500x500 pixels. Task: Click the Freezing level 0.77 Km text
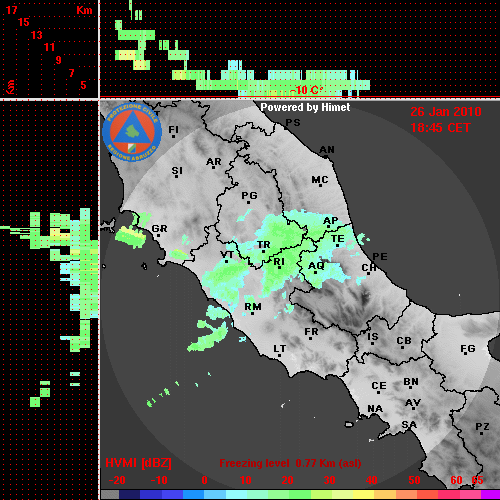click(290, 463)
